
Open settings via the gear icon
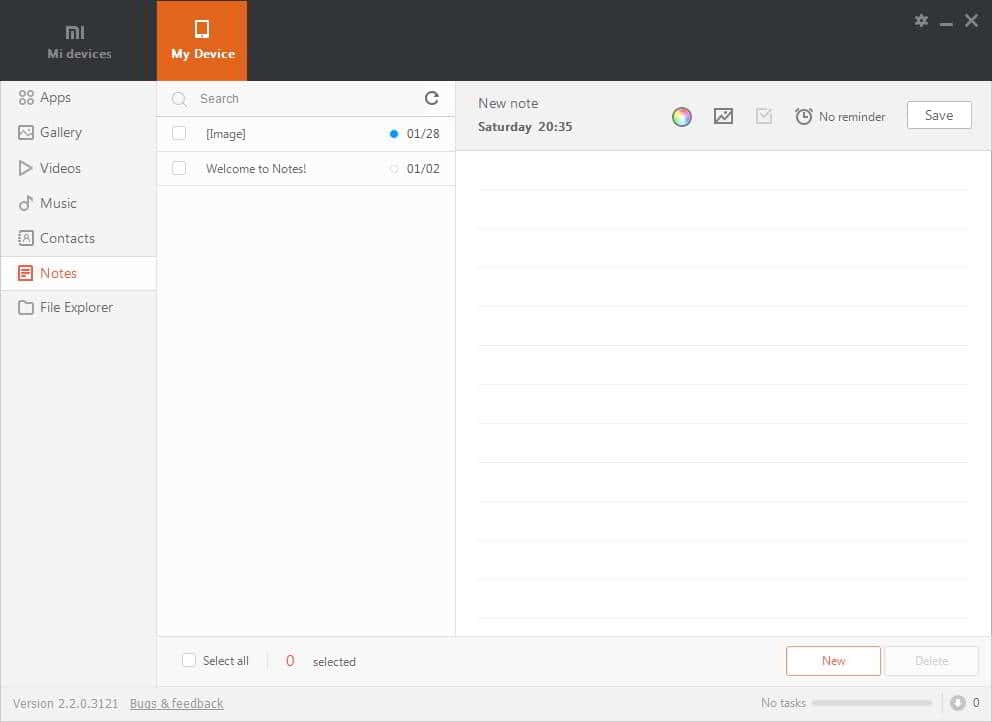tap(921, 20)
